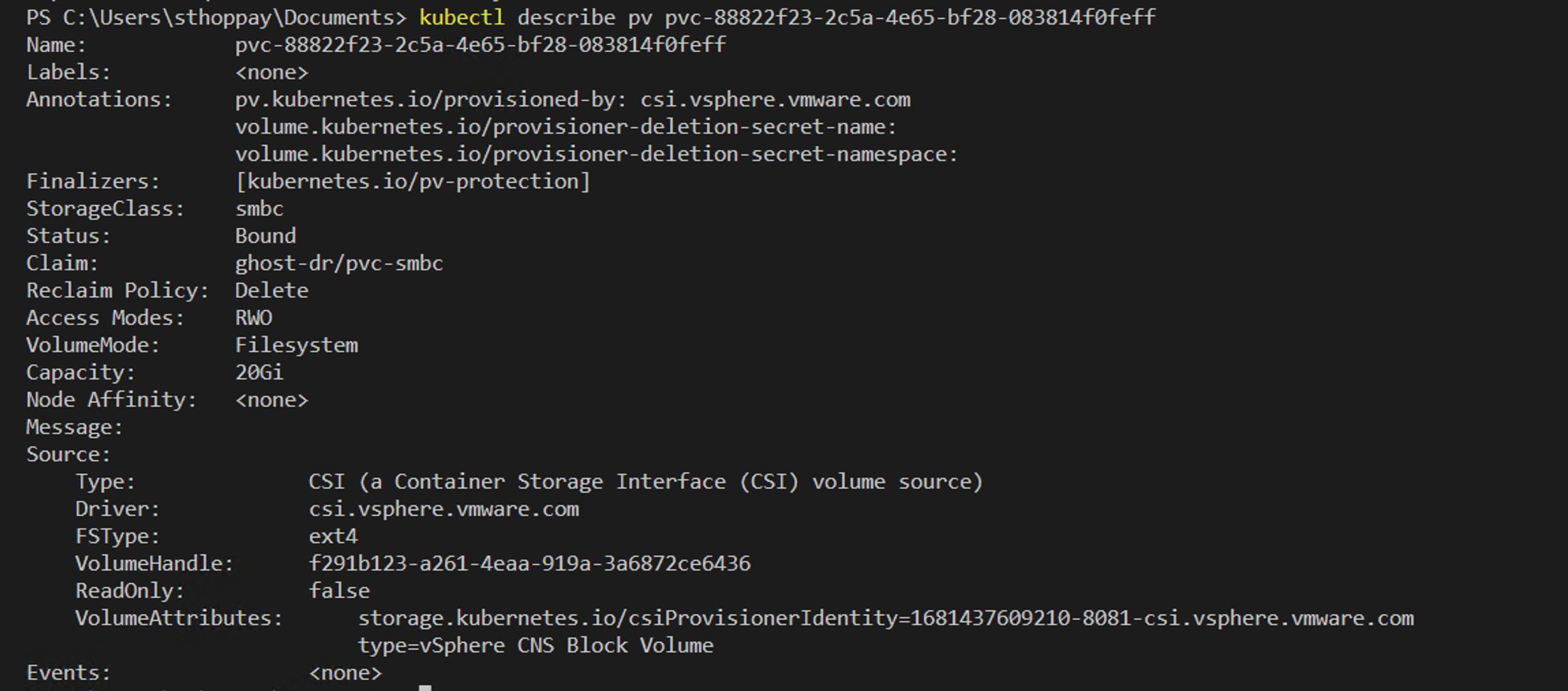Click the csiProvisionerIdentity attribute line
The width and height of the screenshot is (1568, 691).
(886, 619)
